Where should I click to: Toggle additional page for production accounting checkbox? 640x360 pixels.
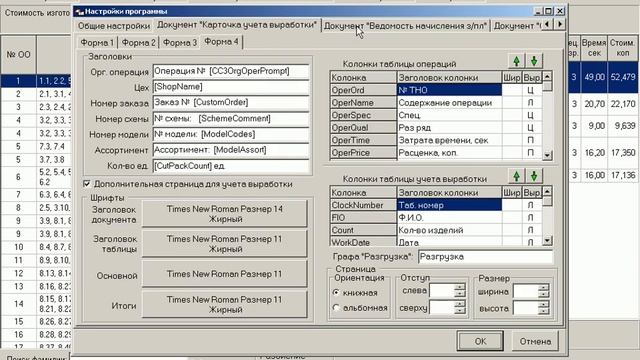tap(87, 184)
